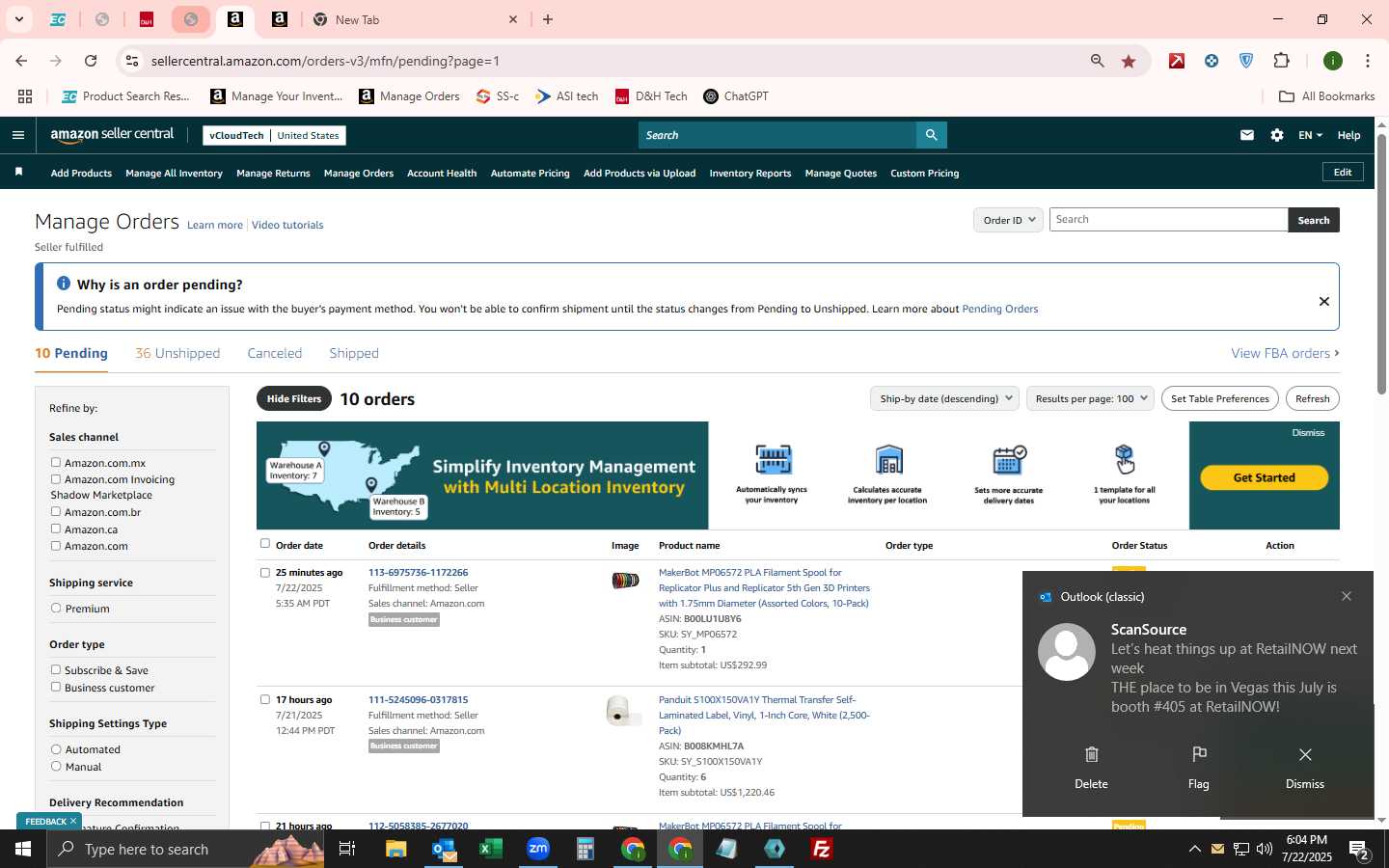Image resolution: width=1389 pixels, height=868 pixels.
Task: Click the browser back arrow
Action: 21,61
